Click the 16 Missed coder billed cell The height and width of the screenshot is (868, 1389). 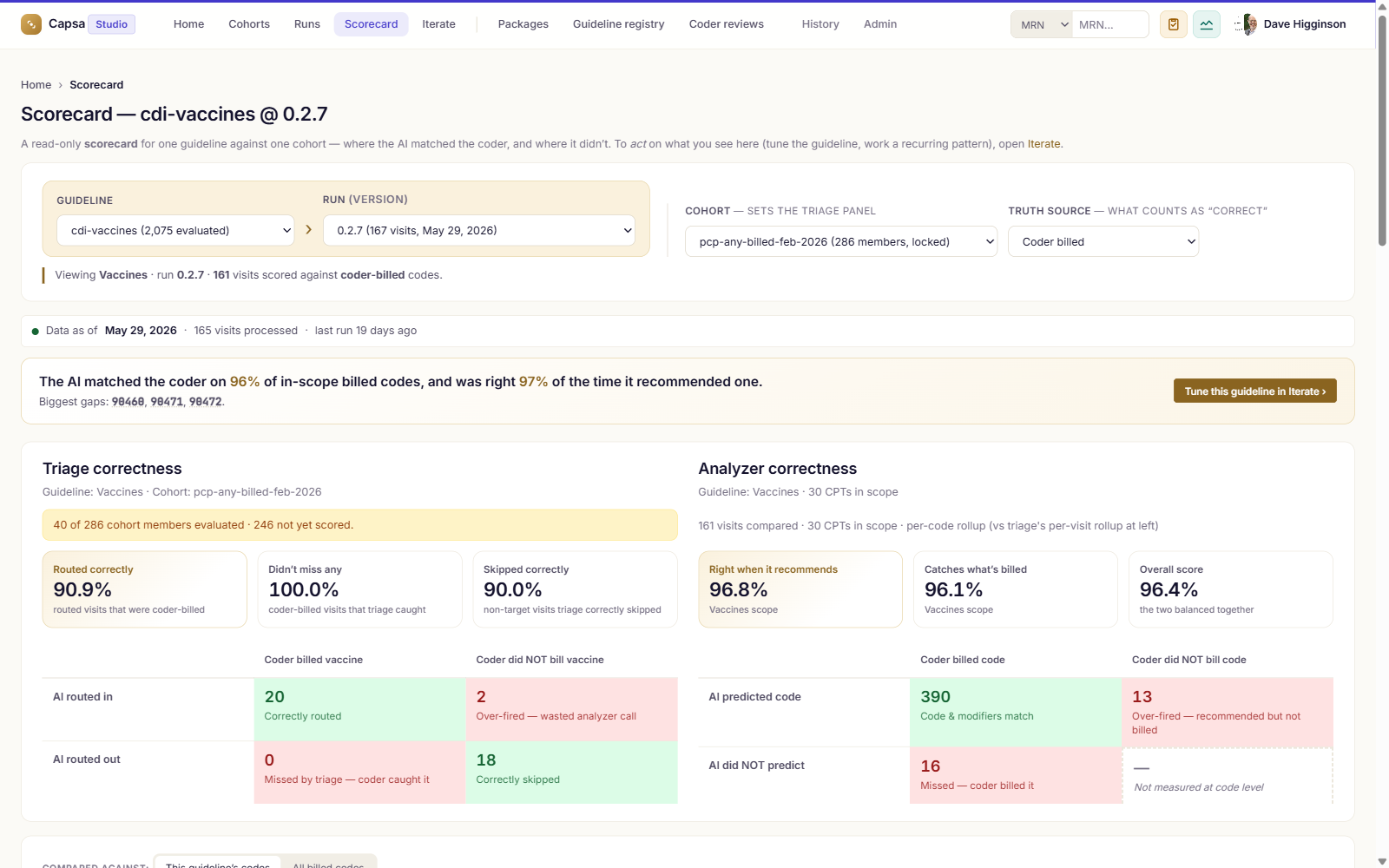pos(1016,775)
